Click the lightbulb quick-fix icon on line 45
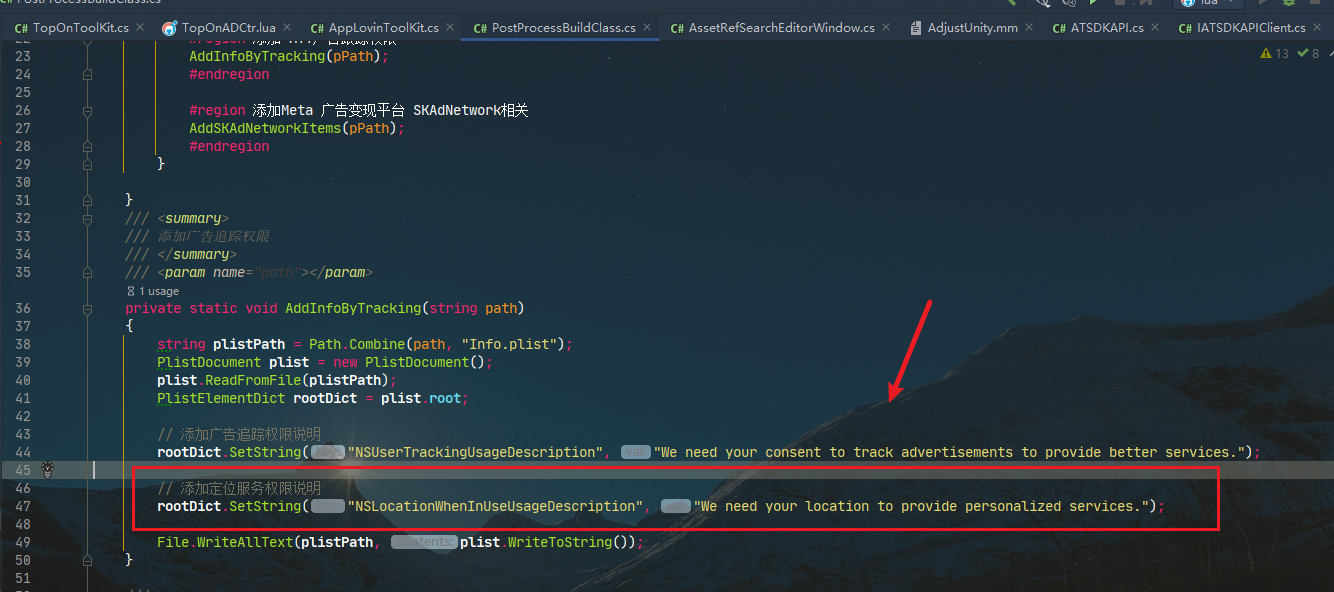The height and width of the screenshot is (592, 1334). coord(46,469)
